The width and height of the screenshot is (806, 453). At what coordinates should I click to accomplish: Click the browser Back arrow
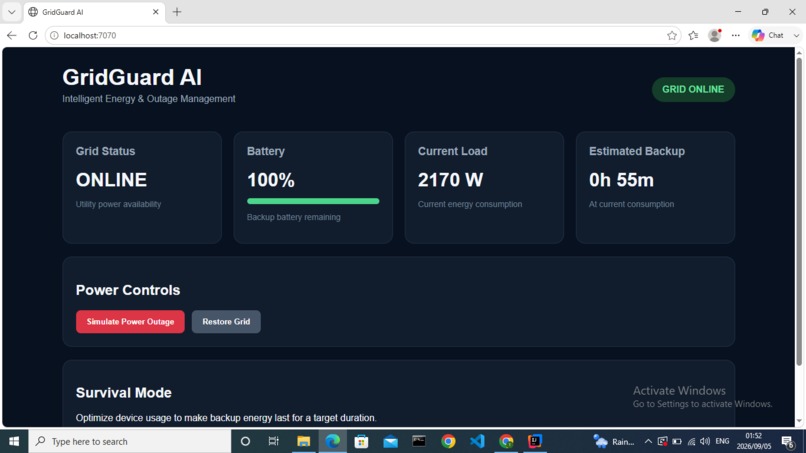(x=11, y=35)
